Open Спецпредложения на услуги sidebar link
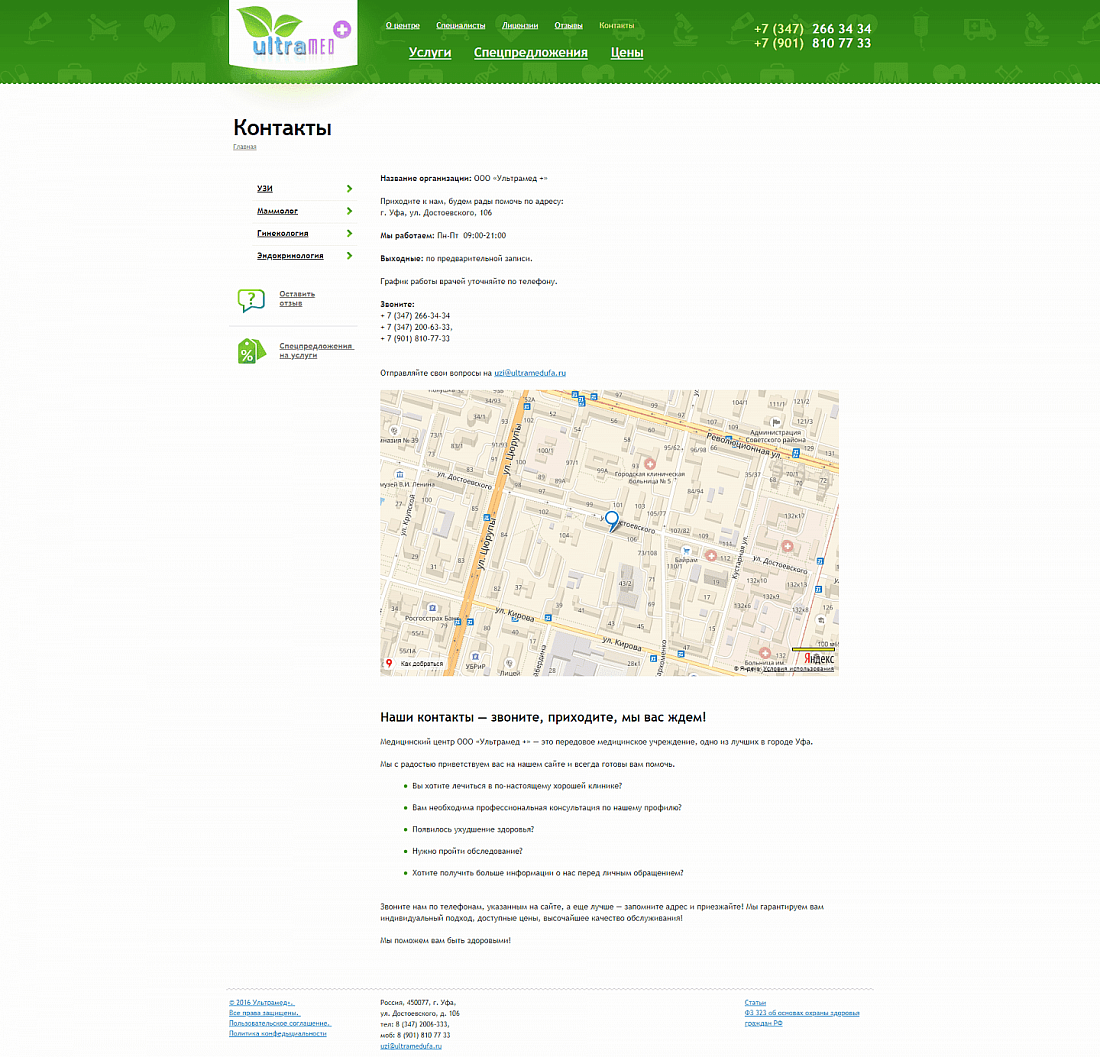 (316, 351)
